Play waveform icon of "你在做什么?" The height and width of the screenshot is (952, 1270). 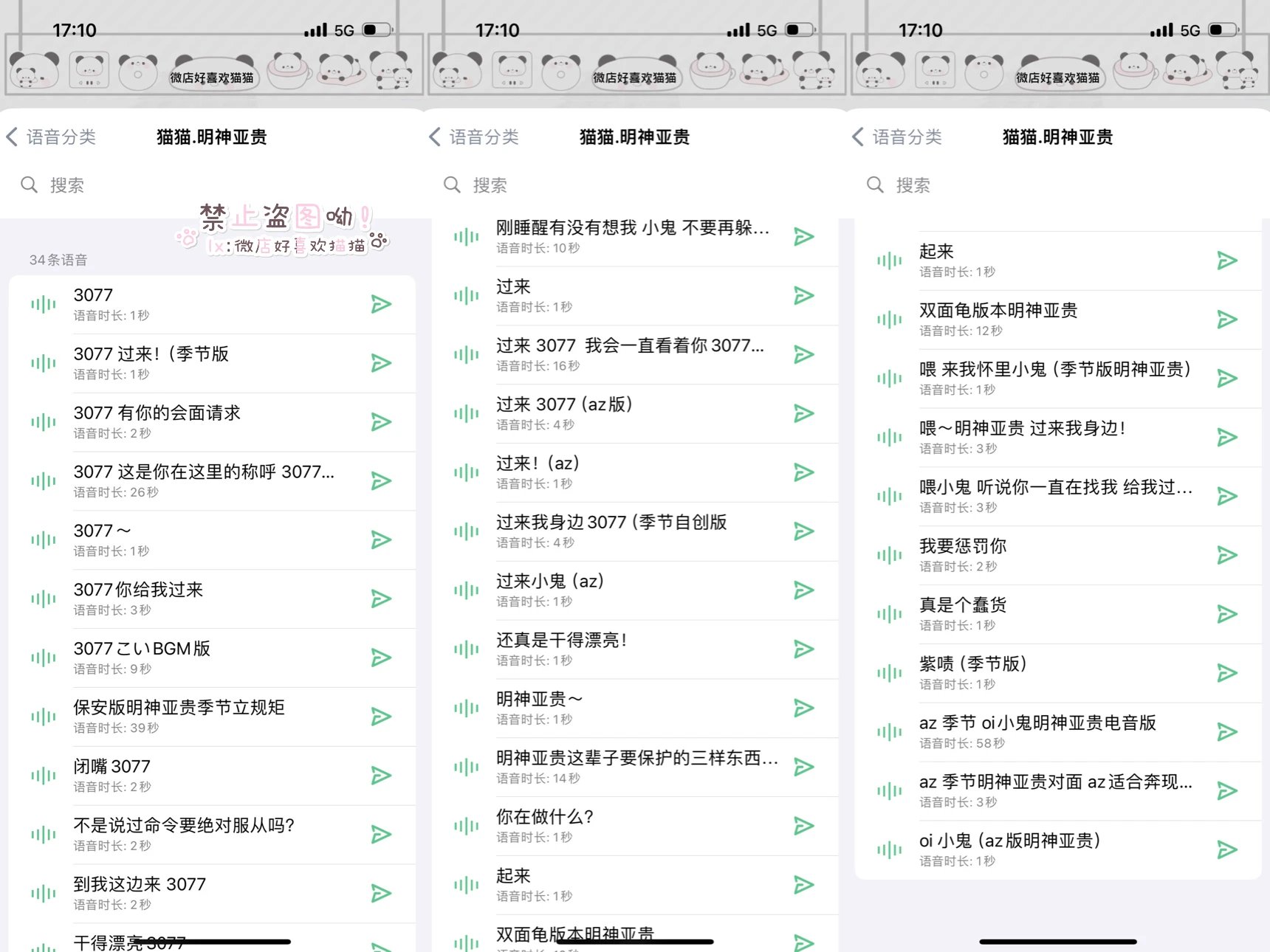[467, 826]
